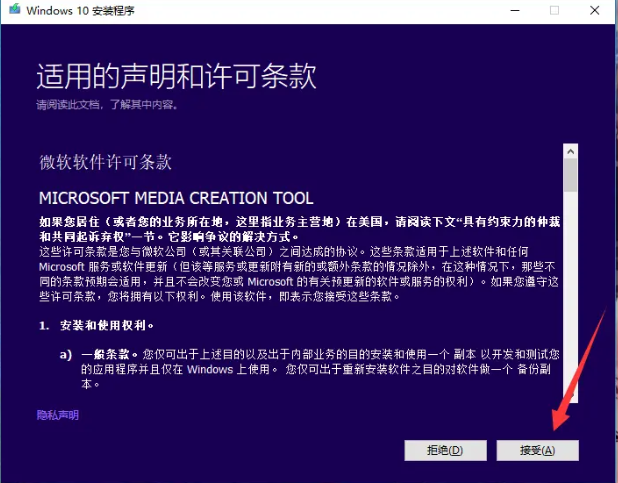Click the Accept button 接受(A)
The height and width of the screenshot is (483, 618).
coord(537,450)
